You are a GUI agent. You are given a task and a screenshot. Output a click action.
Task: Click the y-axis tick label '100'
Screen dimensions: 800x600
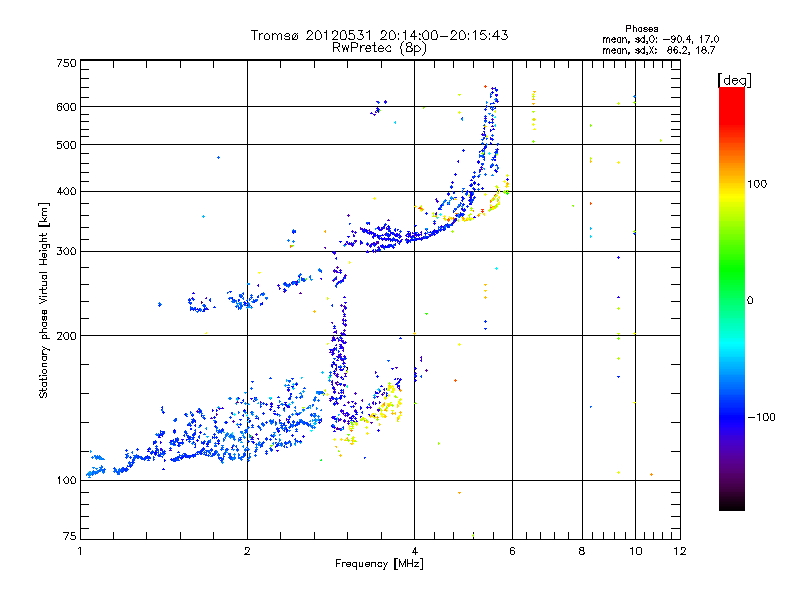66,480
